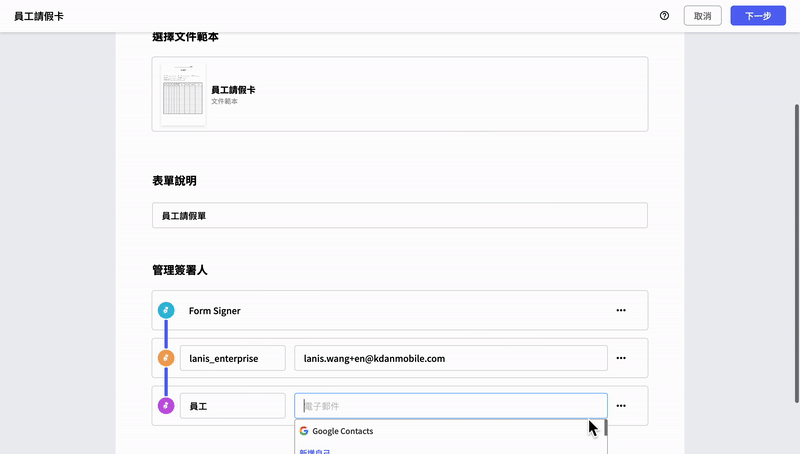Click the page vertical scrollbar

(796, 254)
